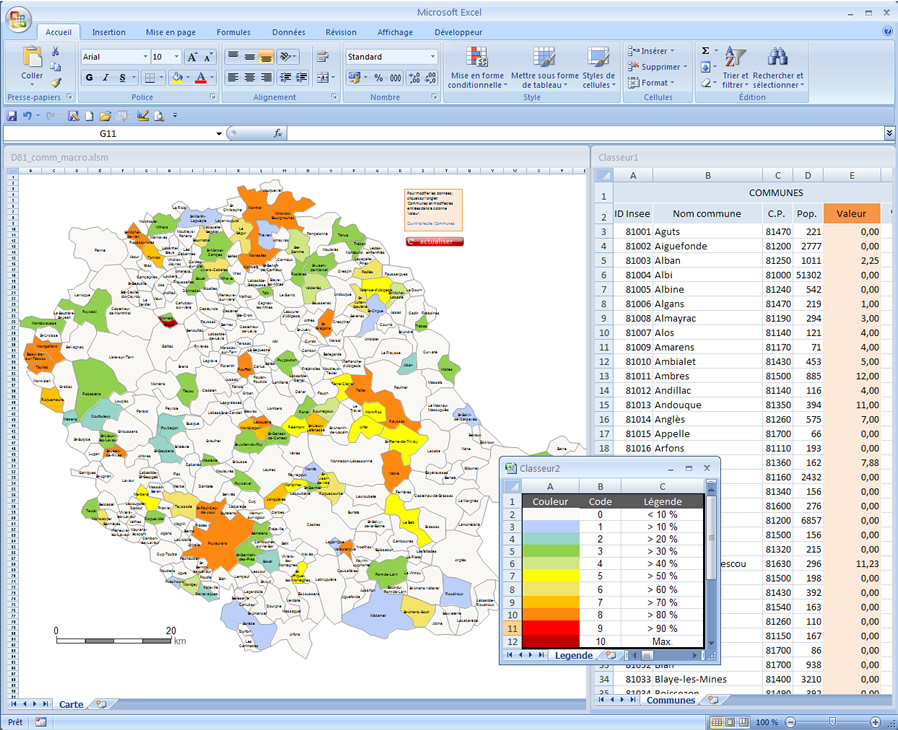Image resolution: width=898 pixels, height=730 pixels.
Task: Click the round Office button
Action: 18,19
